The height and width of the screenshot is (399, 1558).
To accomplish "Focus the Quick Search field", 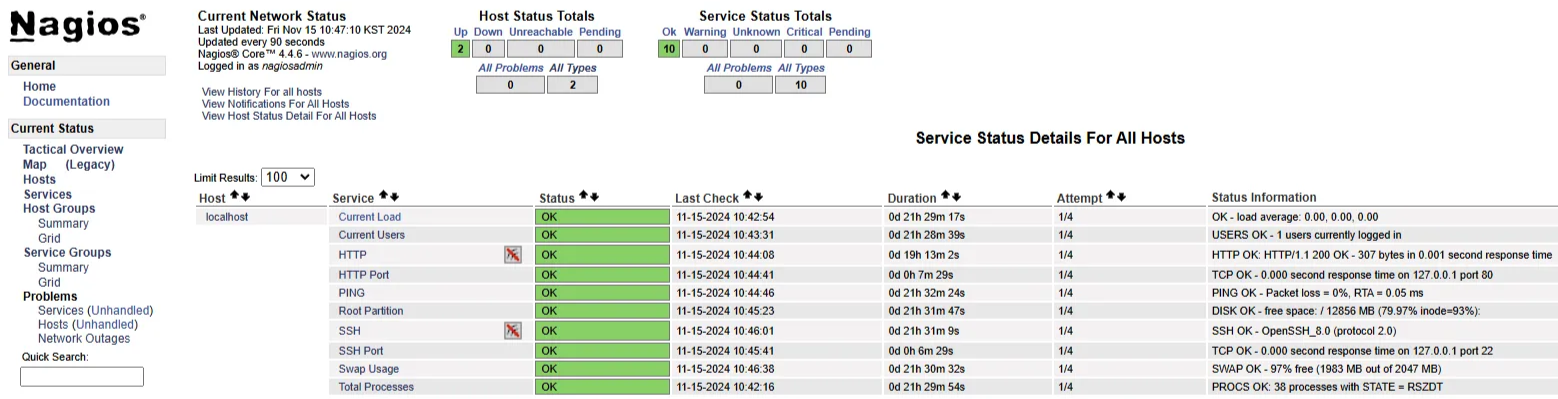I will point(82,376).
